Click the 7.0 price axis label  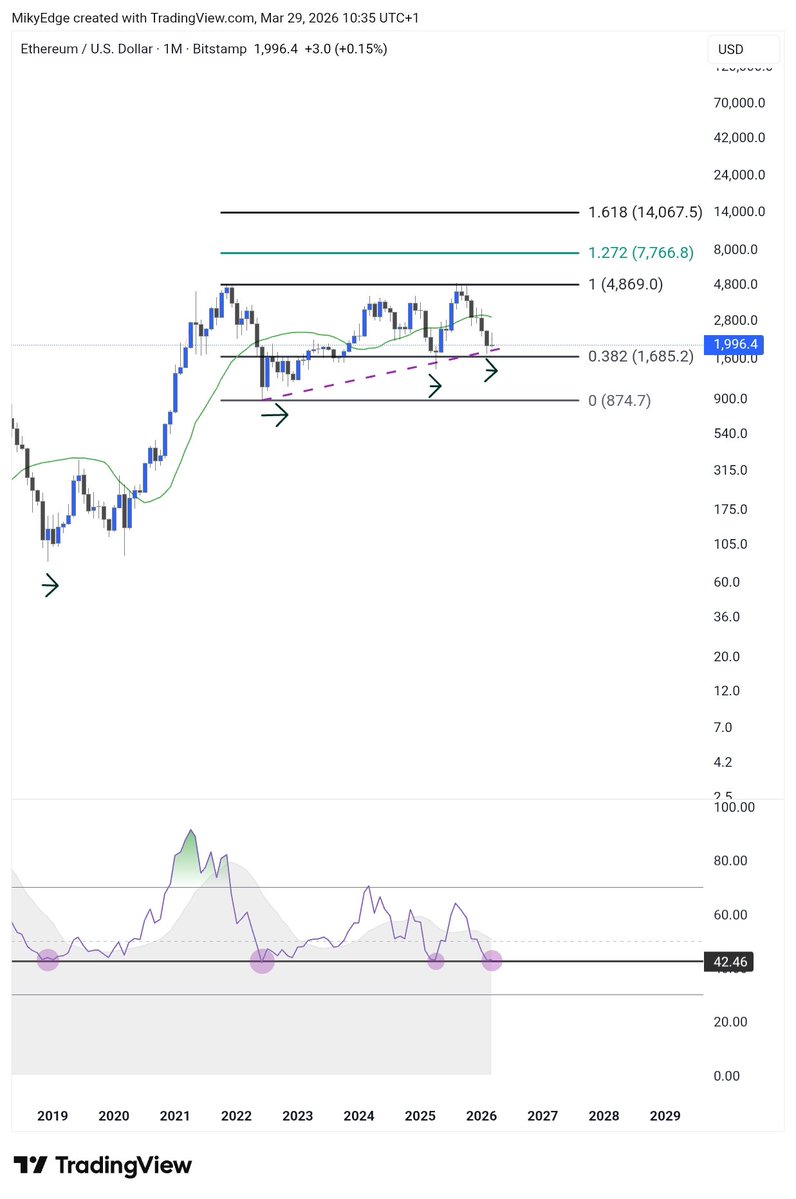pos(723,727)
